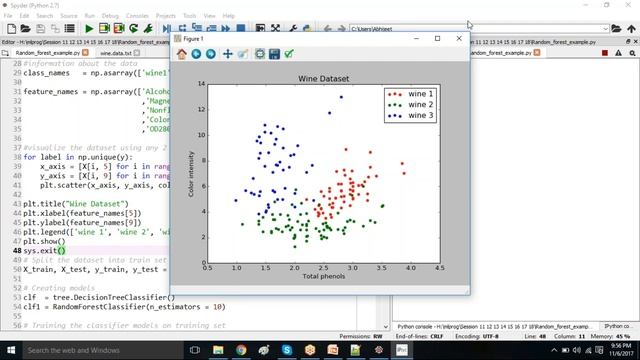Open Chrome from taskbar
Viewport: 640px width, 360px height.
[241, 350]
